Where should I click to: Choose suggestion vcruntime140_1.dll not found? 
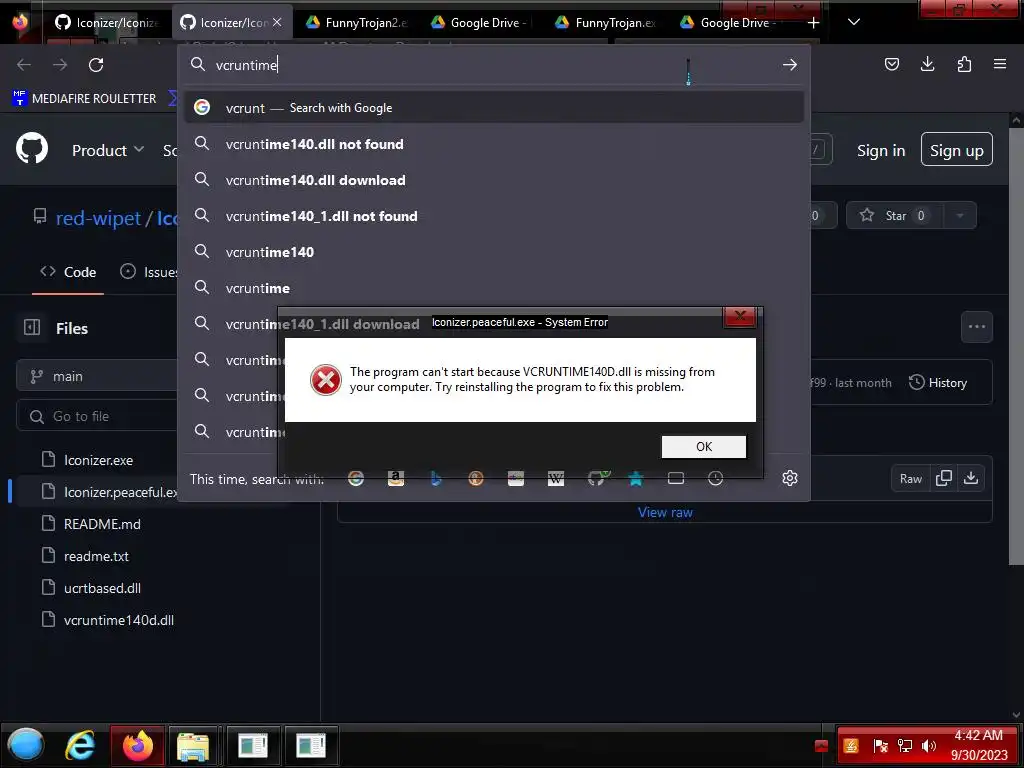coord(494,216)
